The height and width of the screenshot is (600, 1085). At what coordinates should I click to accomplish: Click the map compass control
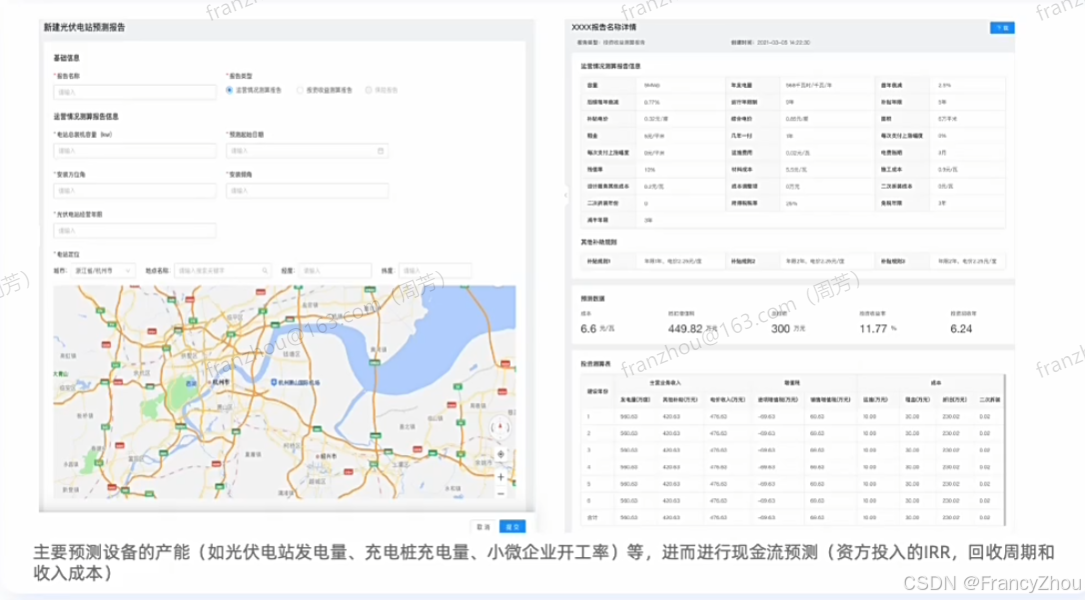[500, 428]
